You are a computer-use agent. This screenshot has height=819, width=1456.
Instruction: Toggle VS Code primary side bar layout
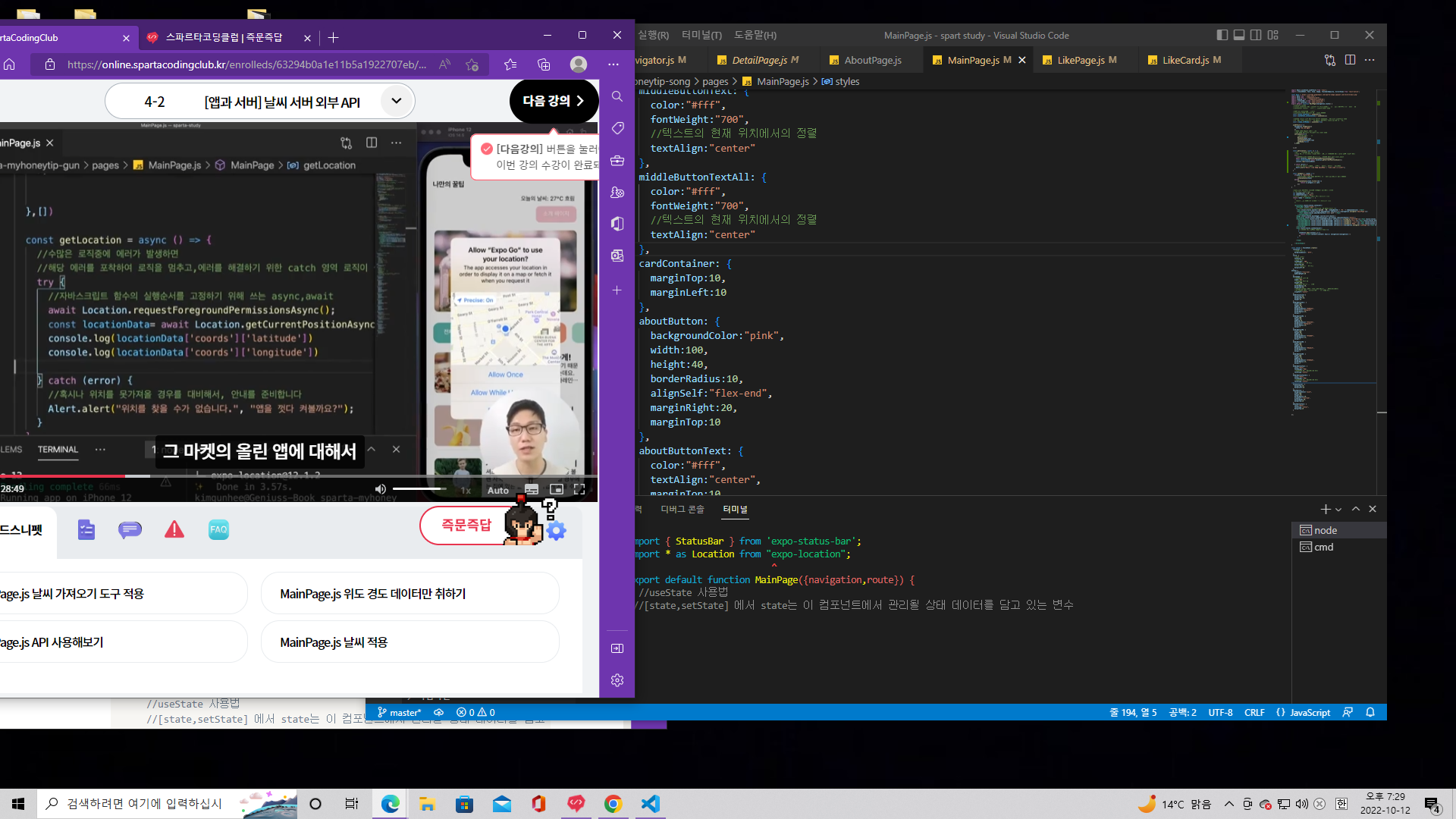tap(1222, 35)
